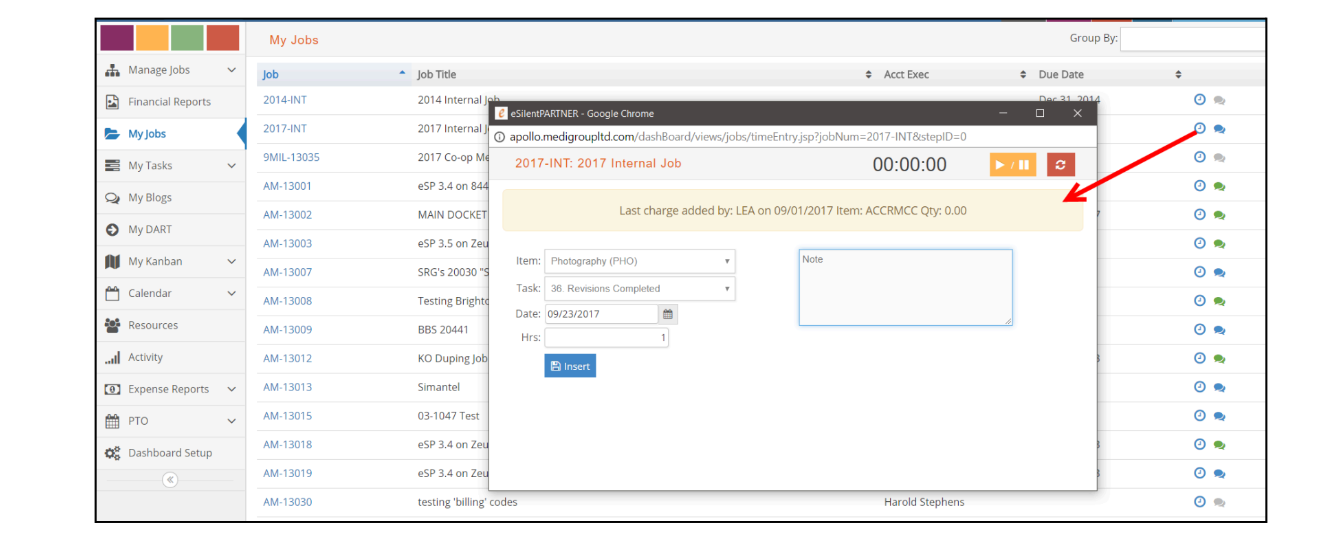
Task: Open the Task dropdown Revisions Completed
Action: 640,288
